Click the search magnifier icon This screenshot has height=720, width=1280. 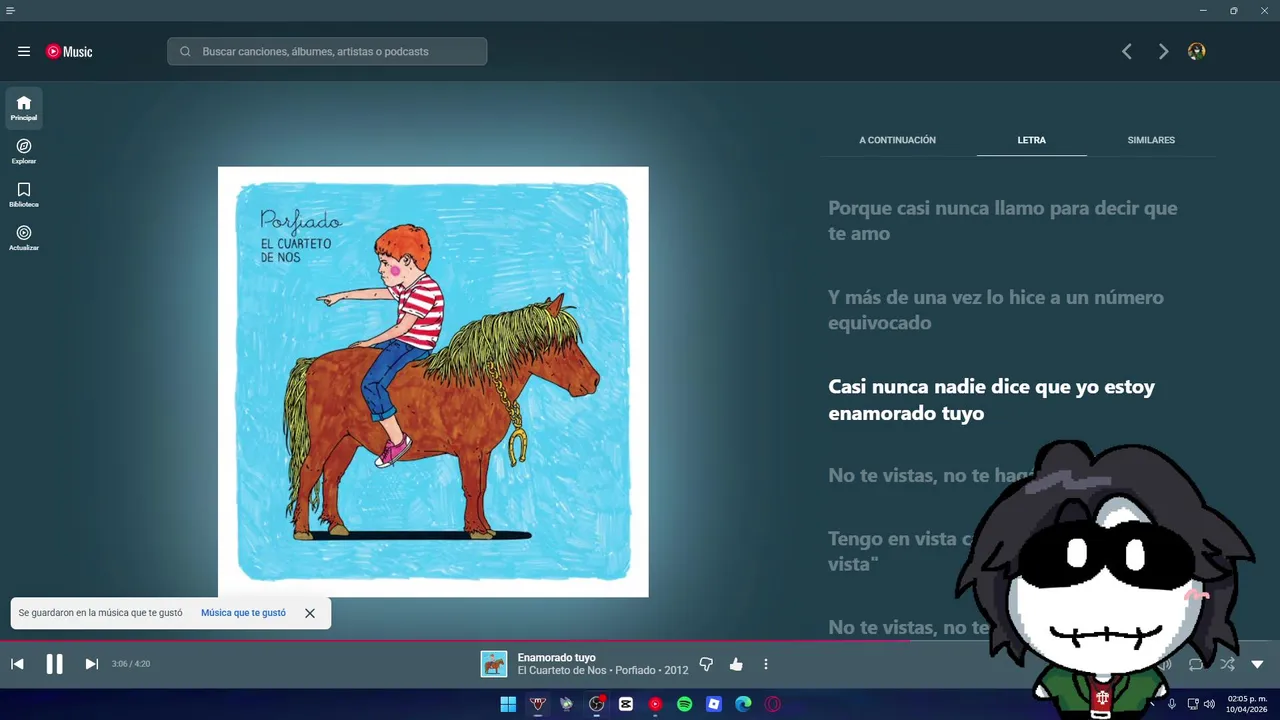click(x=185, y=51)
